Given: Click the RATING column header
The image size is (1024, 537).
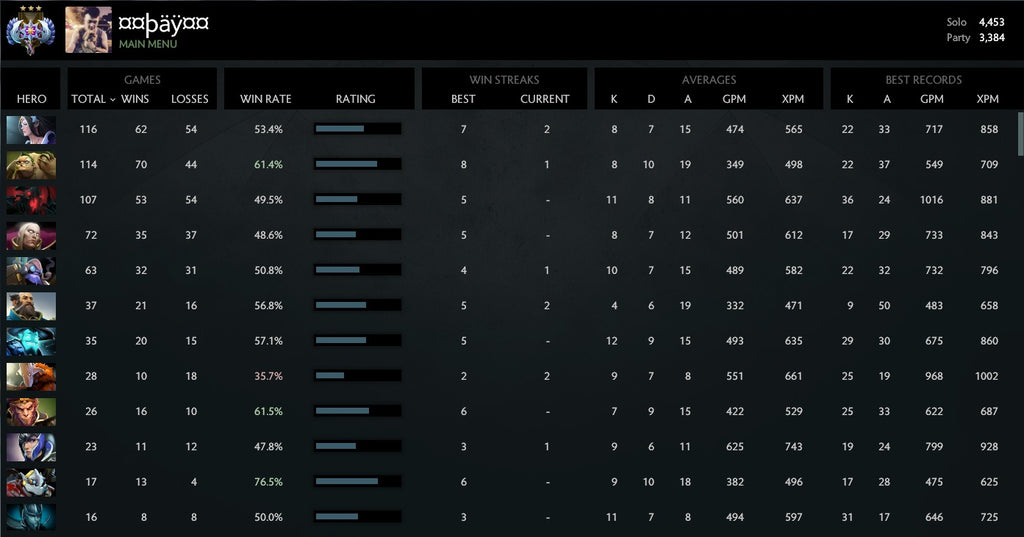Looking at the screenshot, I should (x=355, y=99).
